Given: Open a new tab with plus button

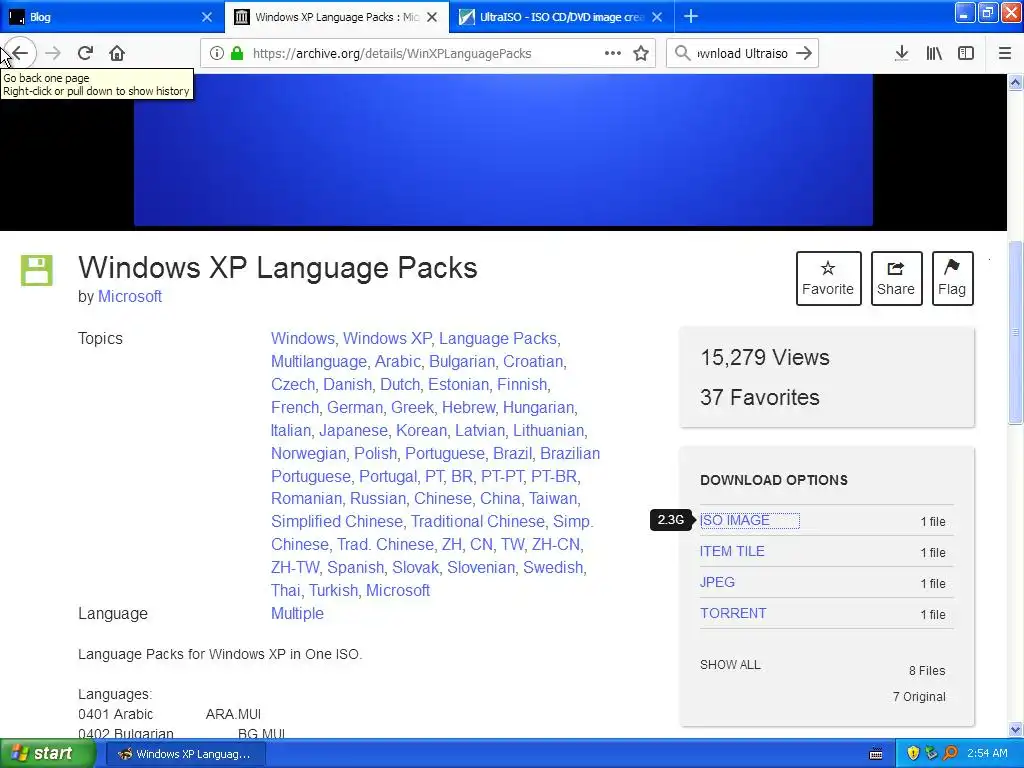Looking at the screenshot, I should click(x=691, y=16).
